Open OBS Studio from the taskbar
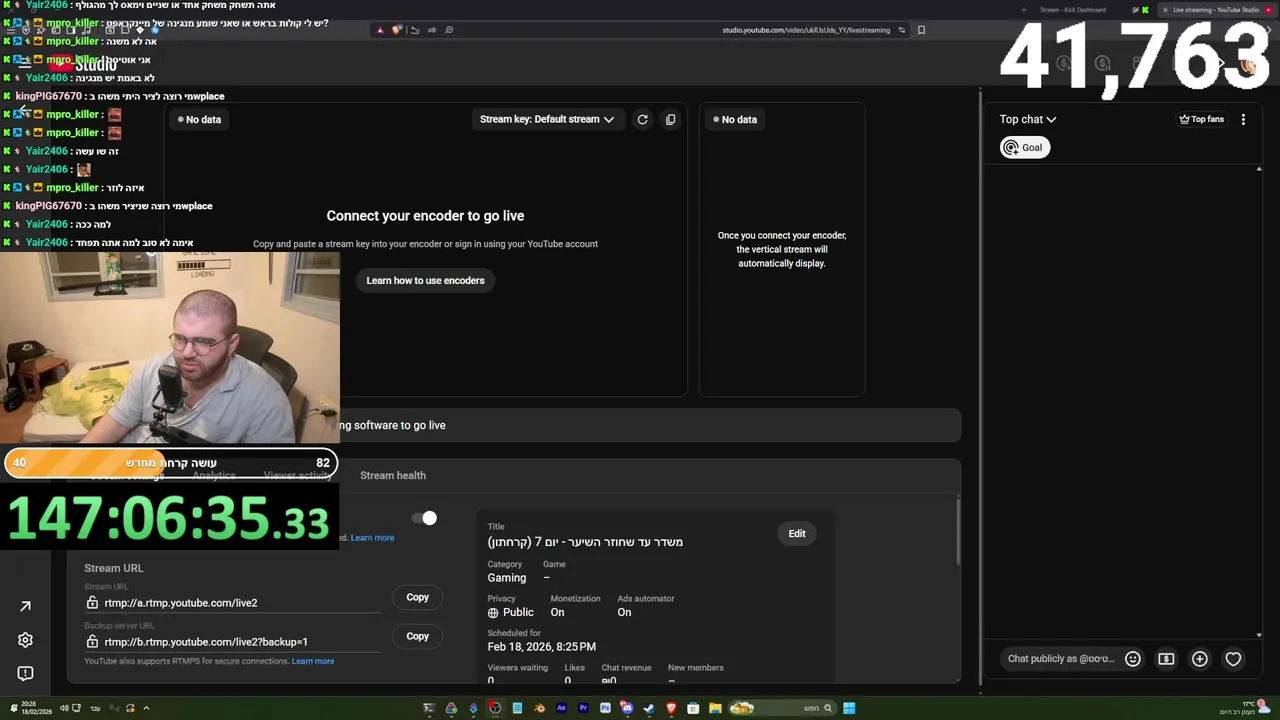 495,708
